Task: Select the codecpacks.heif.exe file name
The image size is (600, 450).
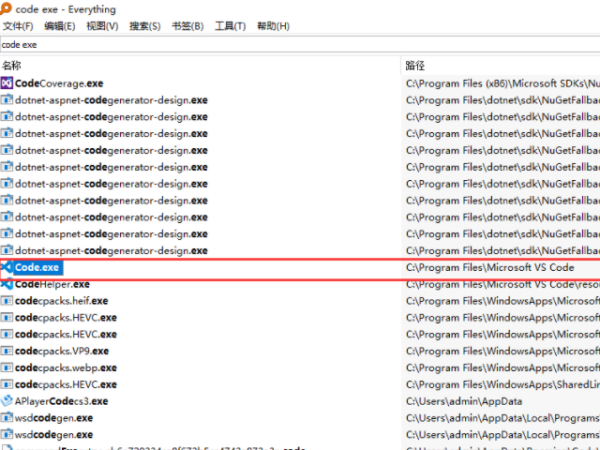Action: point(62,301)
